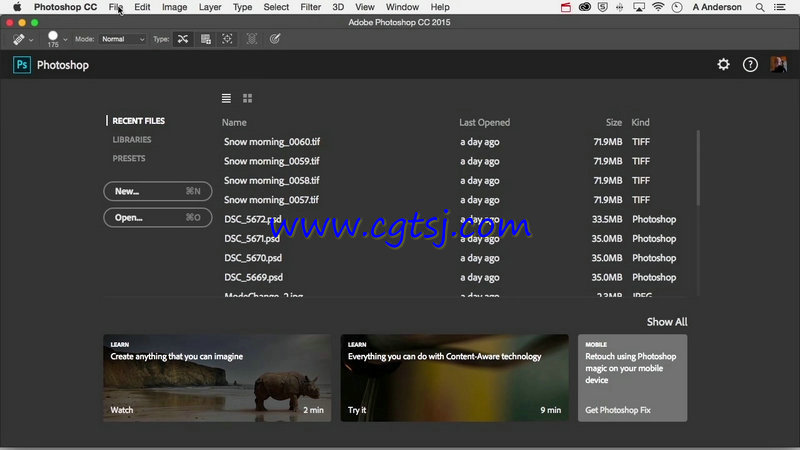Click the Time Machine clock icon
800x450 pixels.
[x=677, y=7]
